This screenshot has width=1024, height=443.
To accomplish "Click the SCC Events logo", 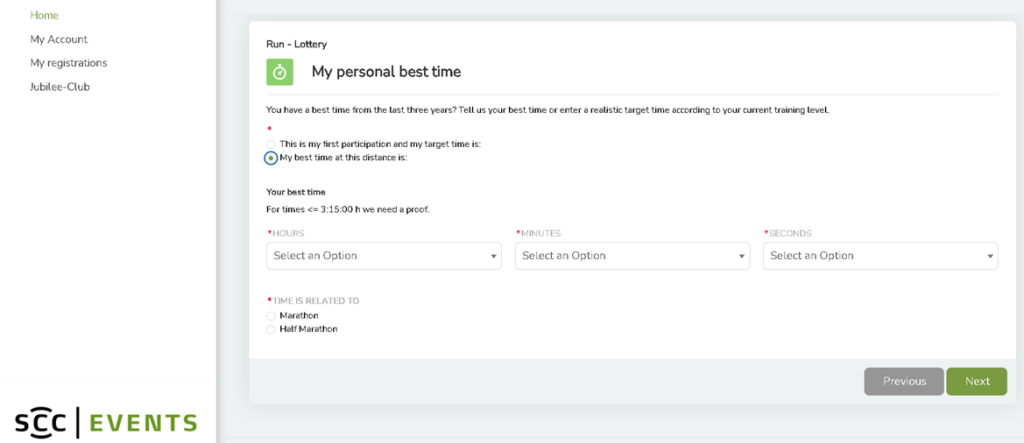I will tap(105, 421).
